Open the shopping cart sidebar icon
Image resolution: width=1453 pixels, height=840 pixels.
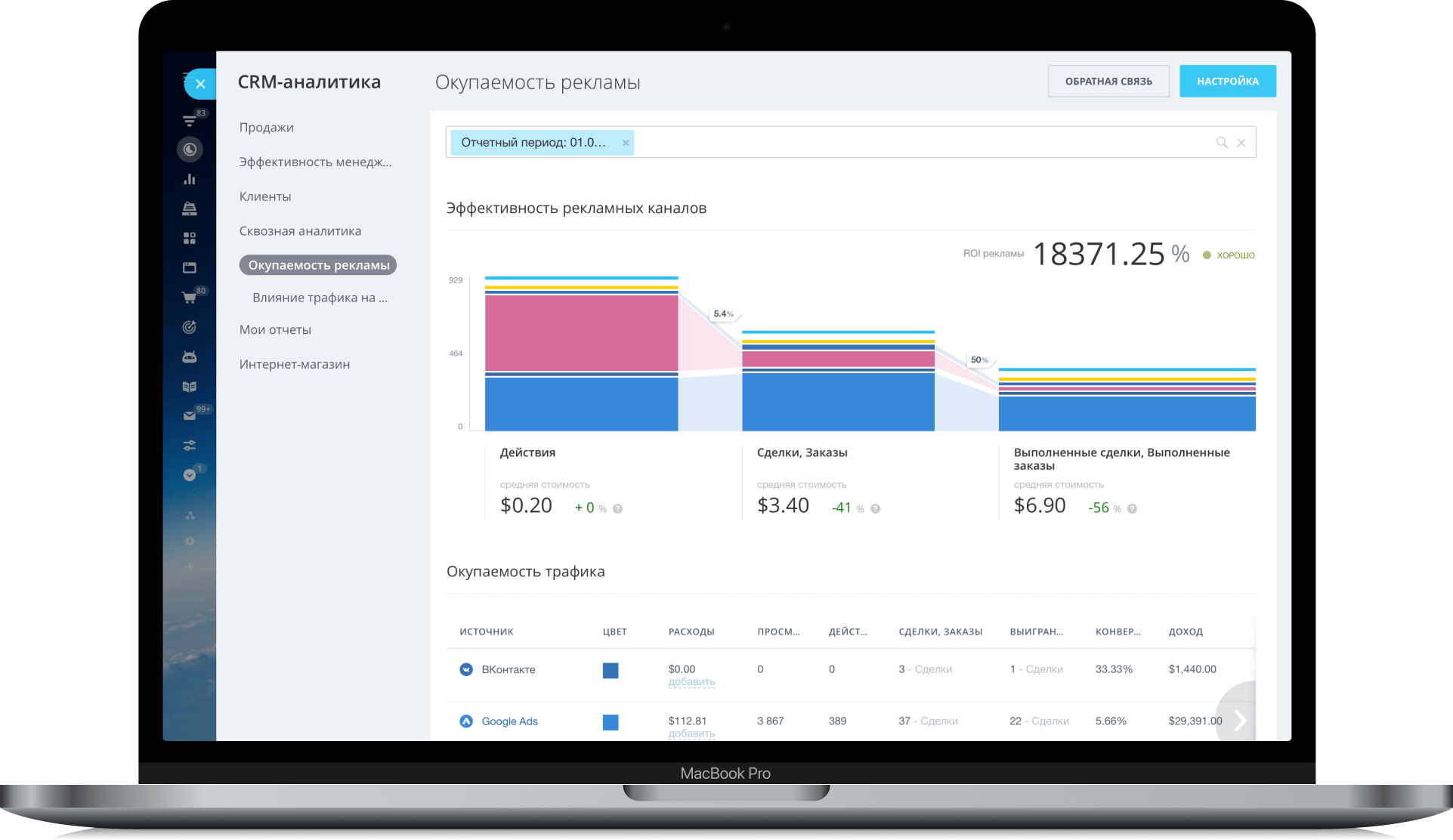pyautogui.click(x=189, y=298)
